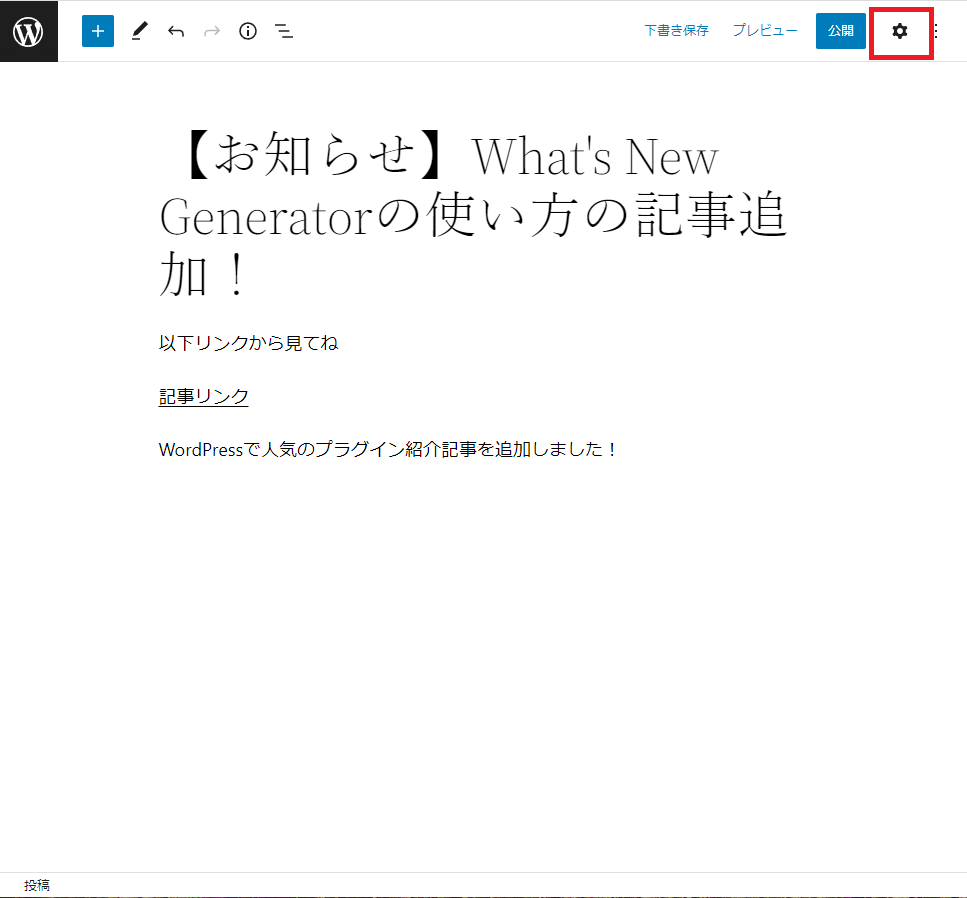The width and height of the screenshot is (967, 898).
Task: Click the 以下リンクから見てね paragraph
Action: pos(249,343)
